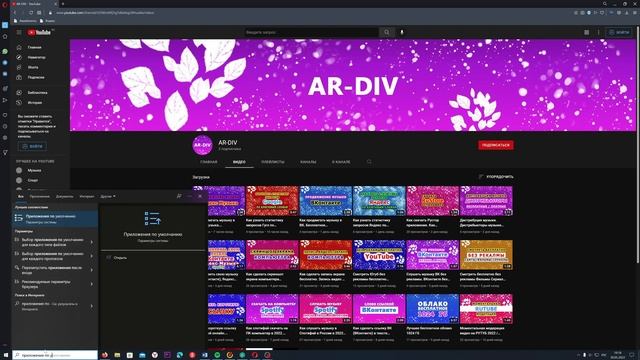Expand arrow for default apps by file type
640x360 pixels.
tap(91, 242)
